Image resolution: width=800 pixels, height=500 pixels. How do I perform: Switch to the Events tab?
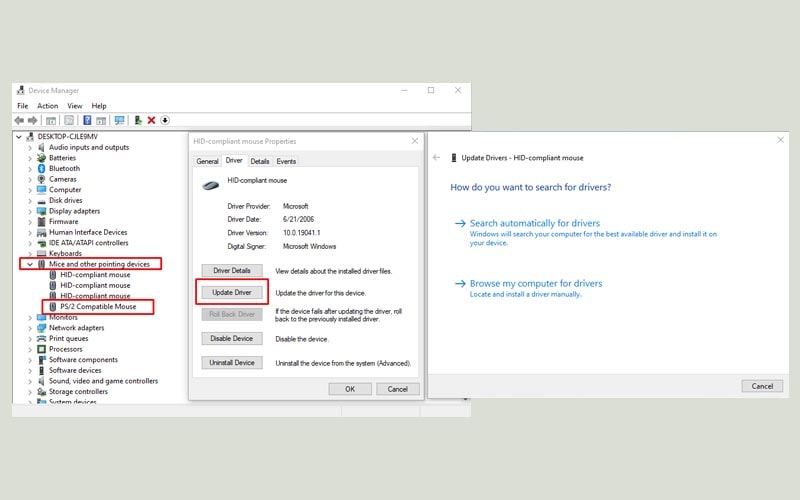(x=286, y=161)
